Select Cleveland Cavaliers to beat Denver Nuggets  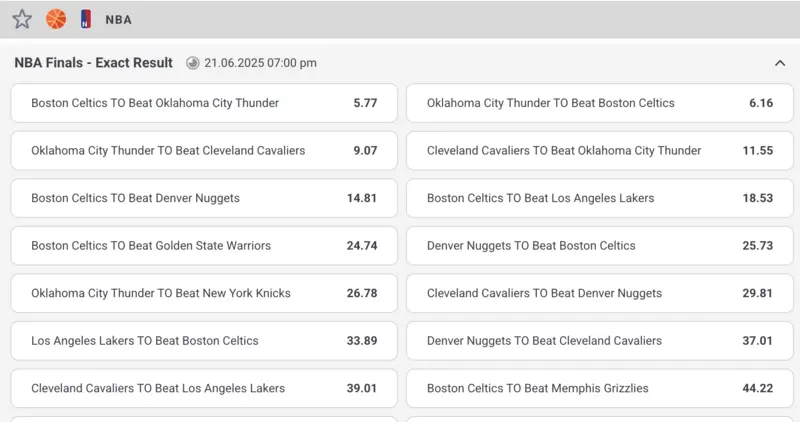point(600,293)
